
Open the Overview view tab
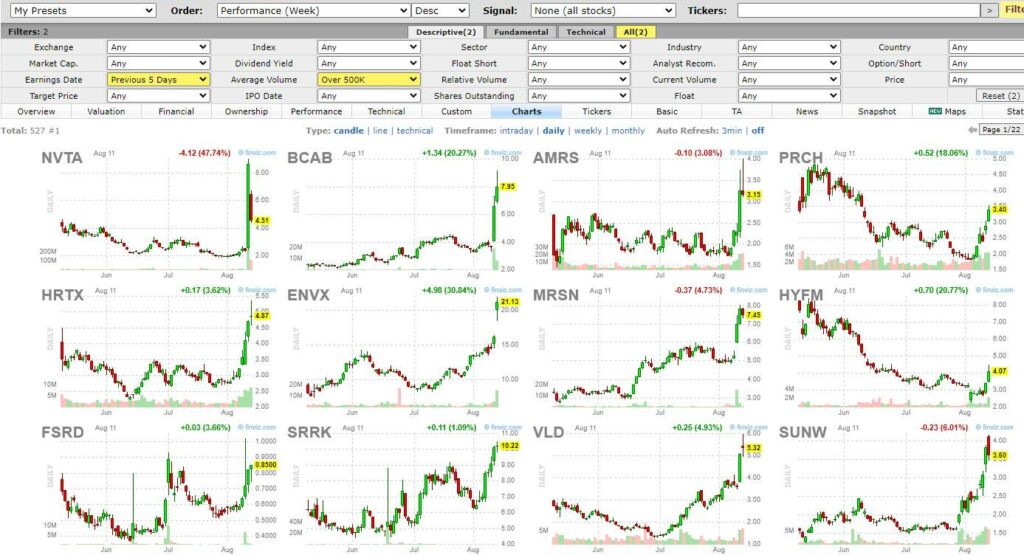(36, 112)
